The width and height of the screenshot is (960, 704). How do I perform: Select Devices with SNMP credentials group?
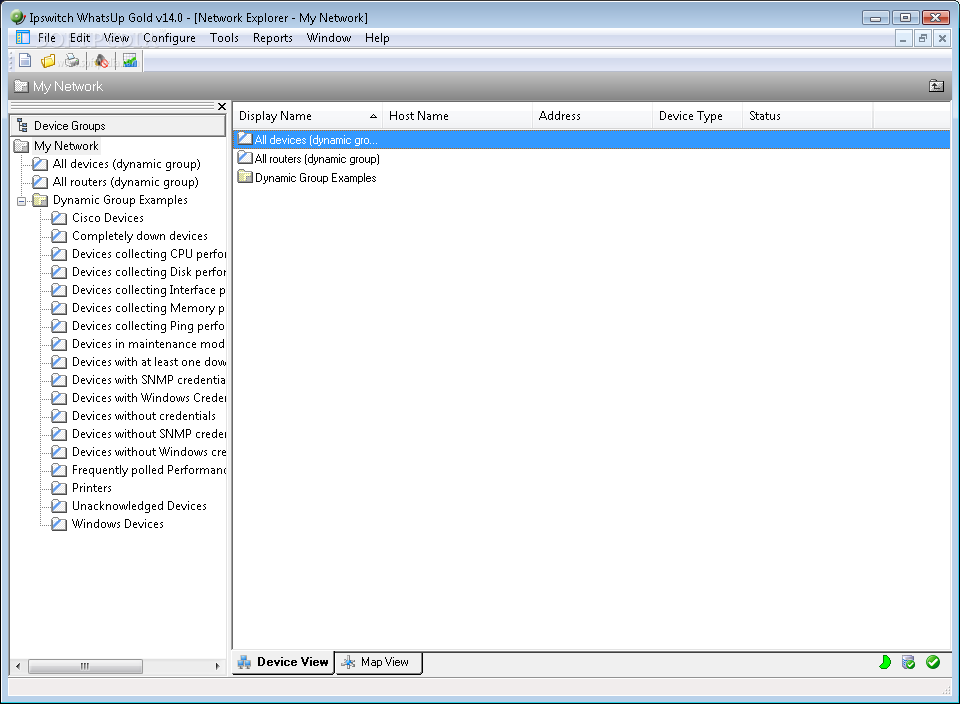(x=149, y=380)
